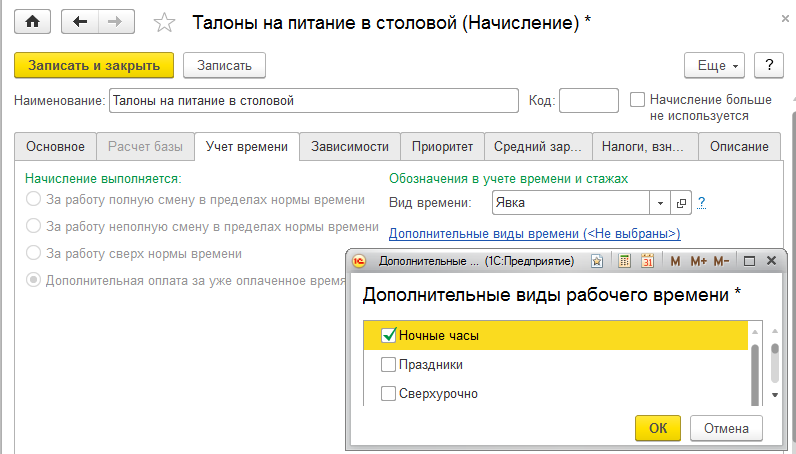Uncheck the Ночные часы checkbox
796x454 pixels.
pos(389,336)
